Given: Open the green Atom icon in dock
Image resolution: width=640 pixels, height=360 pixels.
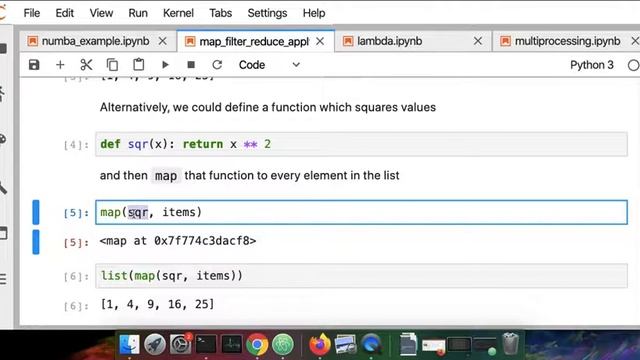Looking at the screenshot, I should click(283, 344).
